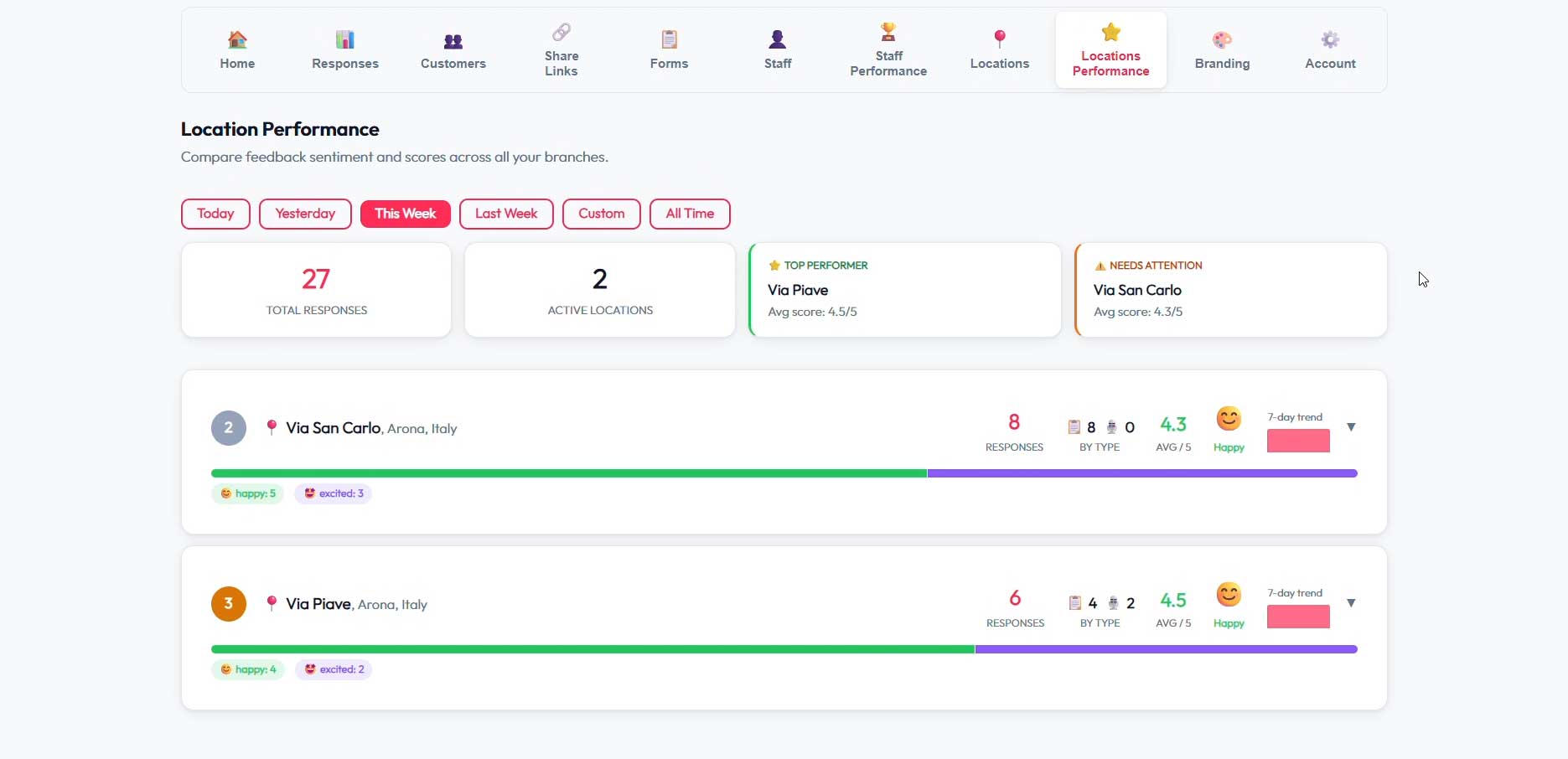Click the 'excited: 2' sentiment chip

coord(334,669)
